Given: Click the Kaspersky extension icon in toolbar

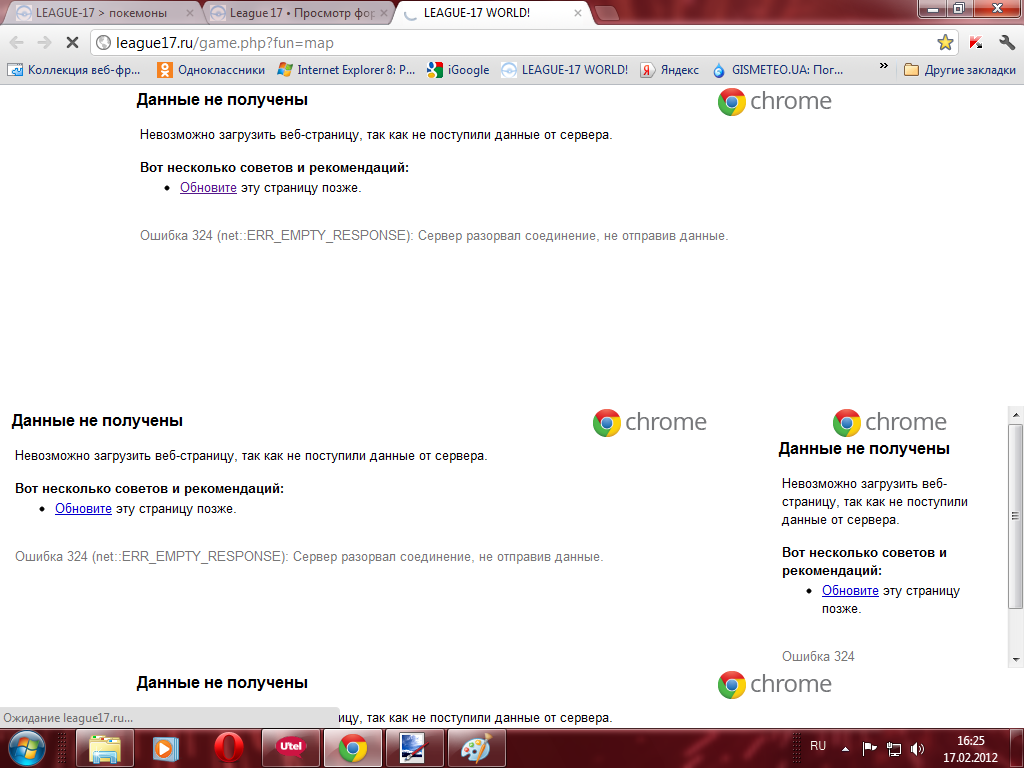Looking at the screenshot, I should click(975, 43).
